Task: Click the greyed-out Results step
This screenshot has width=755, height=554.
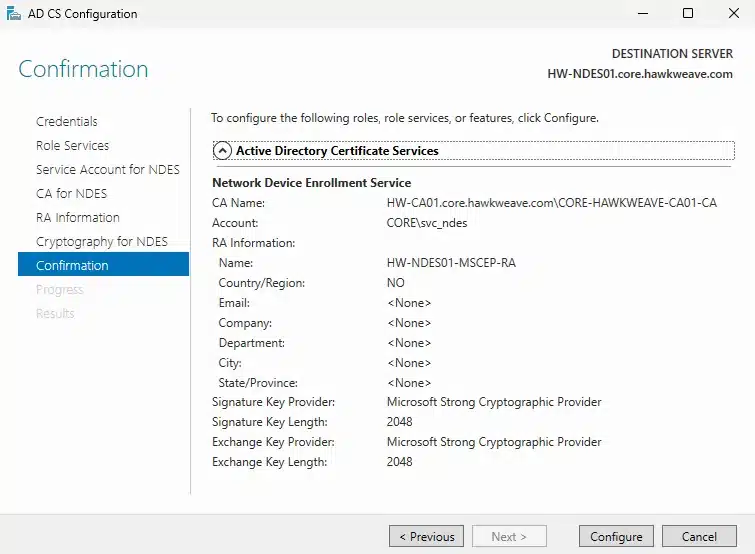Action: (55, 314)
